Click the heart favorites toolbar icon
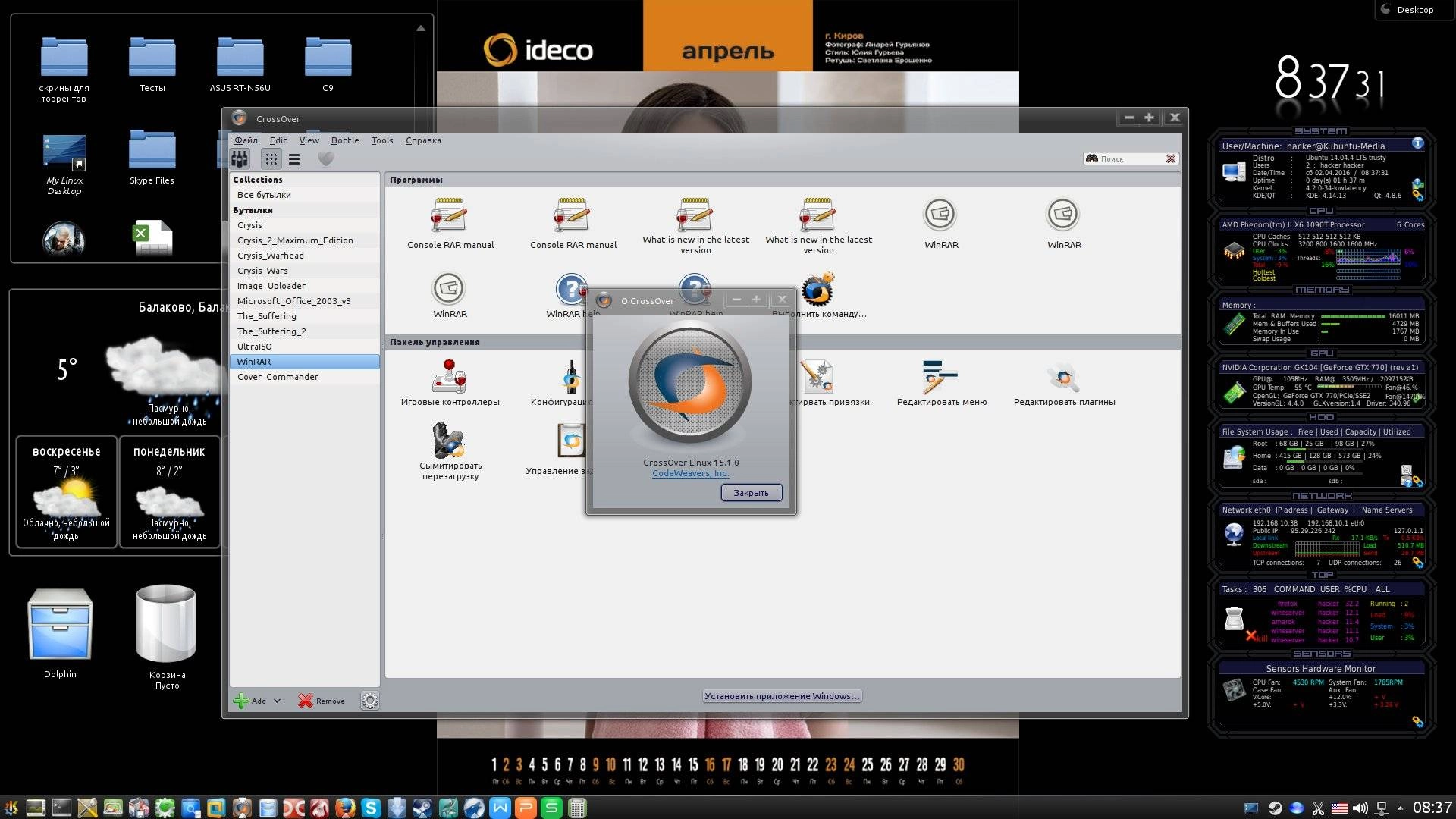The width and height of the screenshot is (1456, 819). [x=325, y=159]
